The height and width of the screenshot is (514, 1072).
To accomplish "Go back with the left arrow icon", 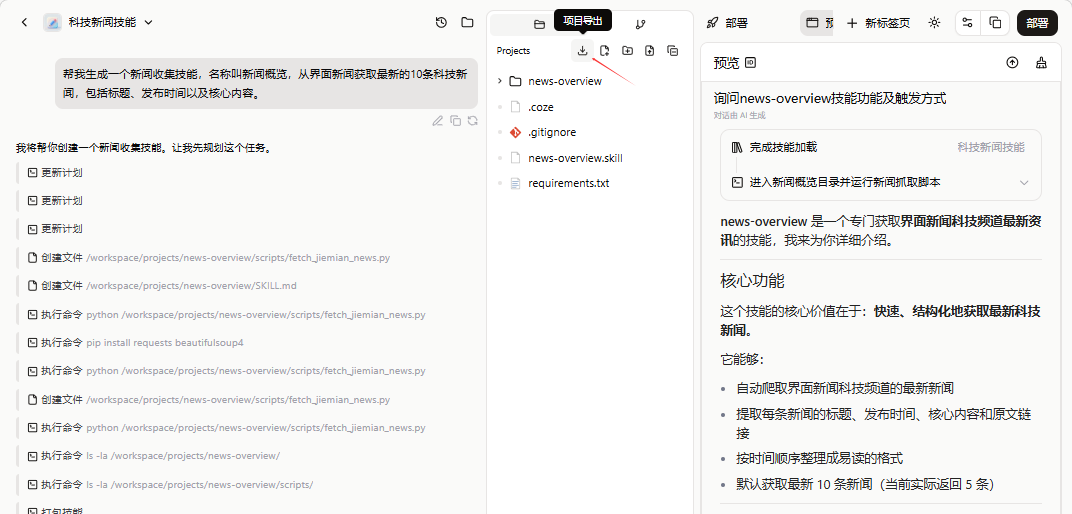I will coord(25,23).
